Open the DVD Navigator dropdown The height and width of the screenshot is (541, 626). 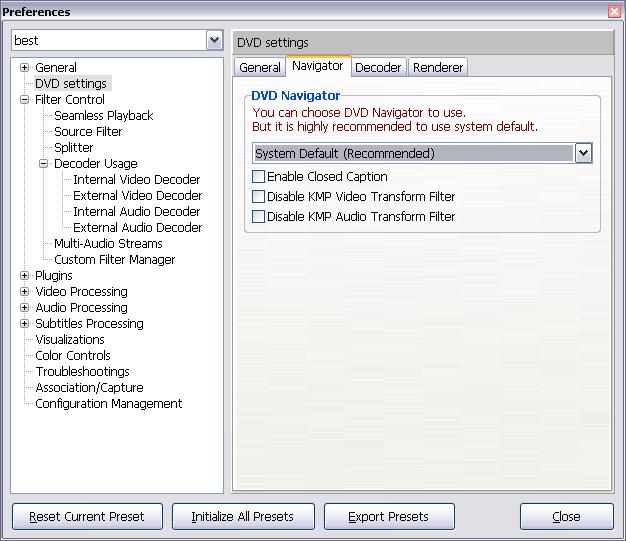click(584, 154)
